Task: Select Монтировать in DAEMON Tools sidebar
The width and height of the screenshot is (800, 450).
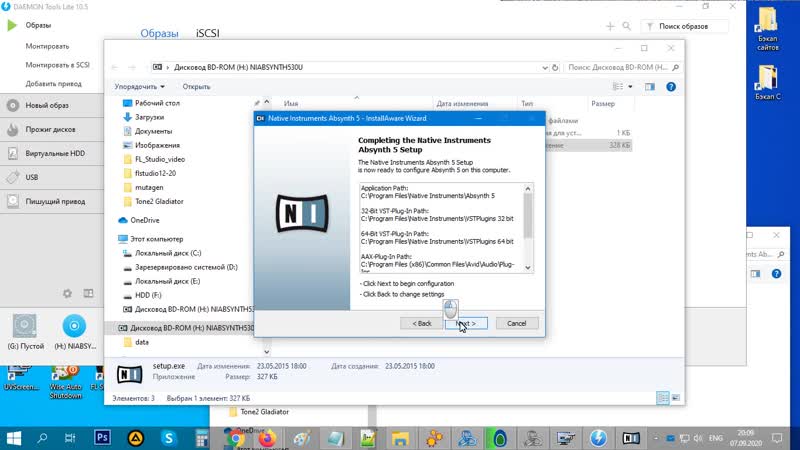Action: tap(47, 46)
